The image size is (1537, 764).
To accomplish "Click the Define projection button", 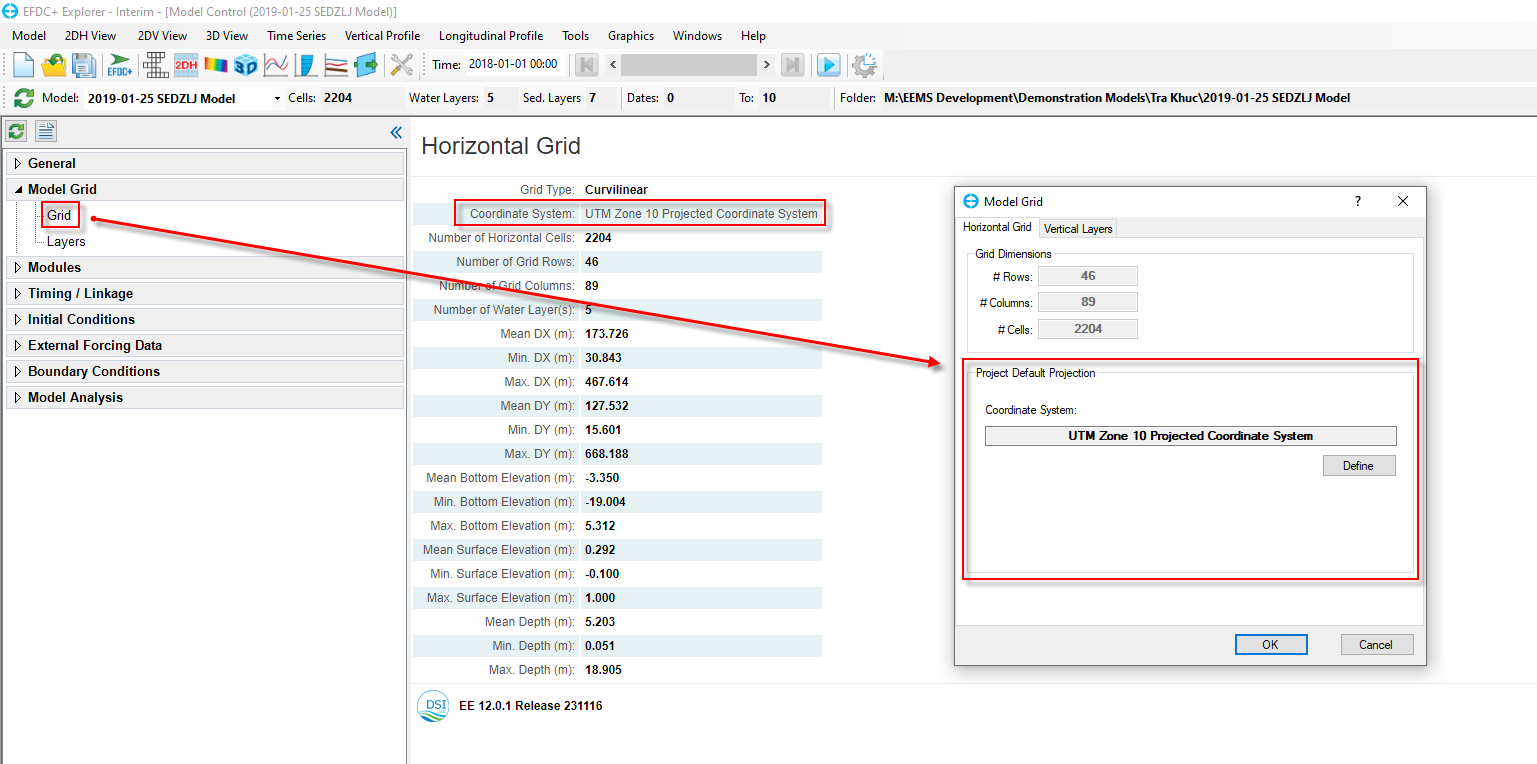I will point(1358,466).
